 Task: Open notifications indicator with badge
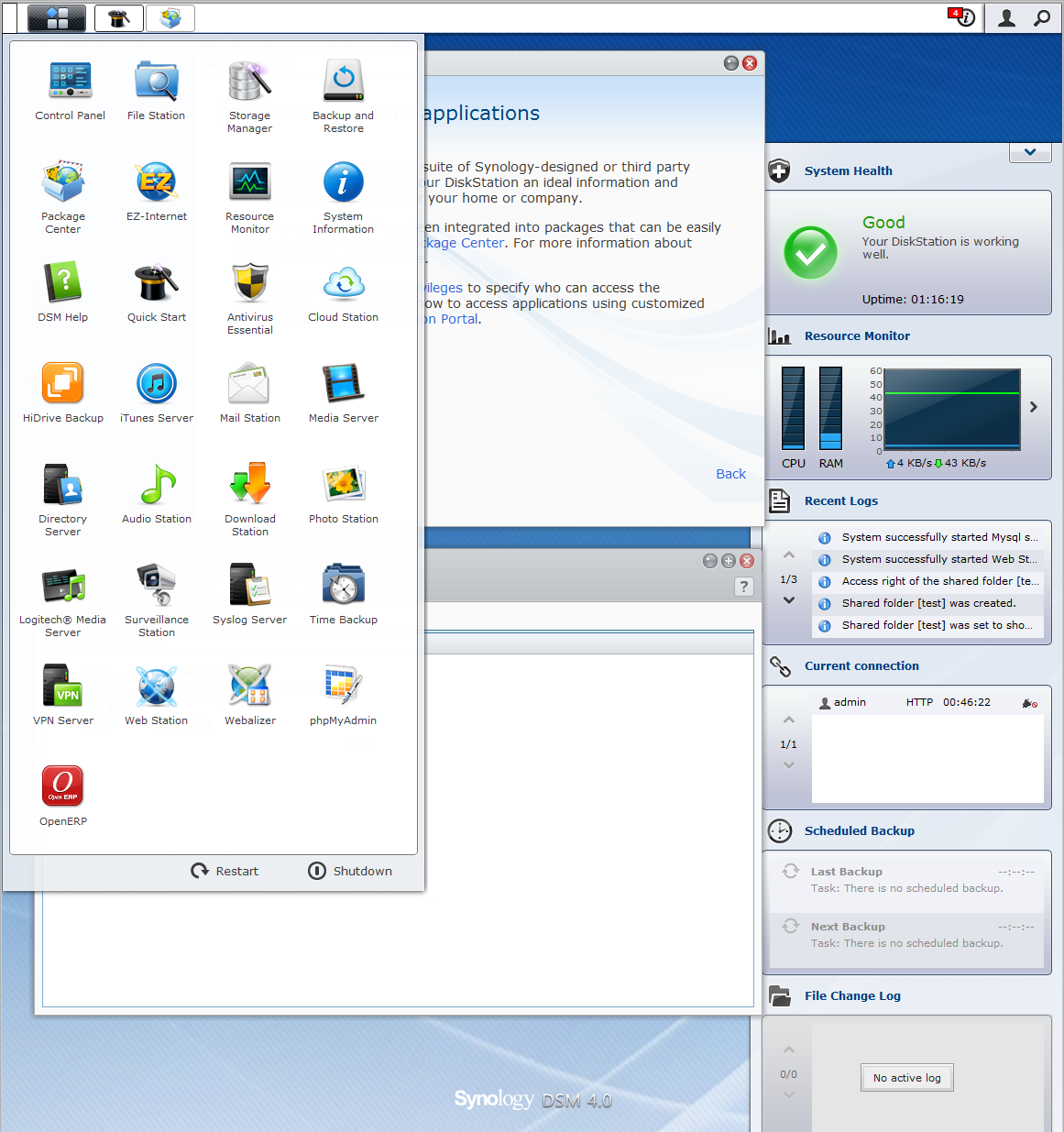pyautogui.click(x=961, y=17)
